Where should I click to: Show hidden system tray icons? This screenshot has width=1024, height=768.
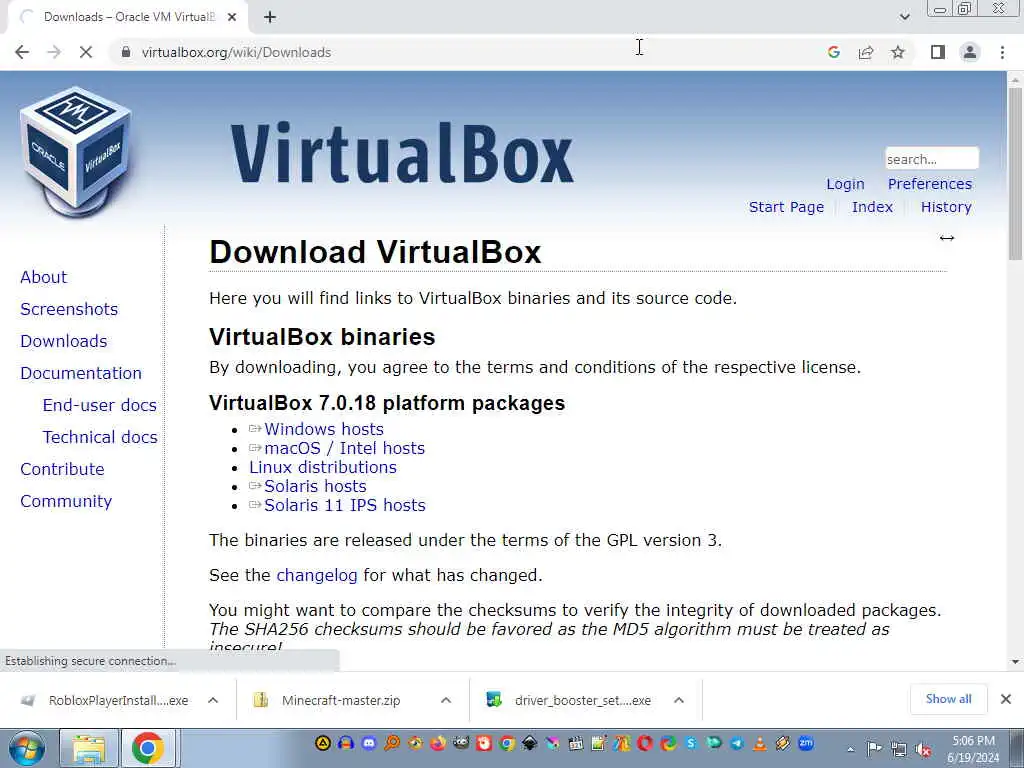click(850, 750)
